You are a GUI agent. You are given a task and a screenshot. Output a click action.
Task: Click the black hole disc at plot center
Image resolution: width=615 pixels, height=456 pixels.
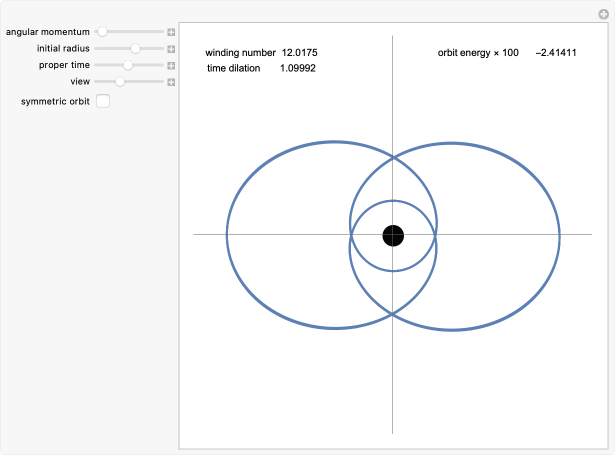tap(393, 235)
